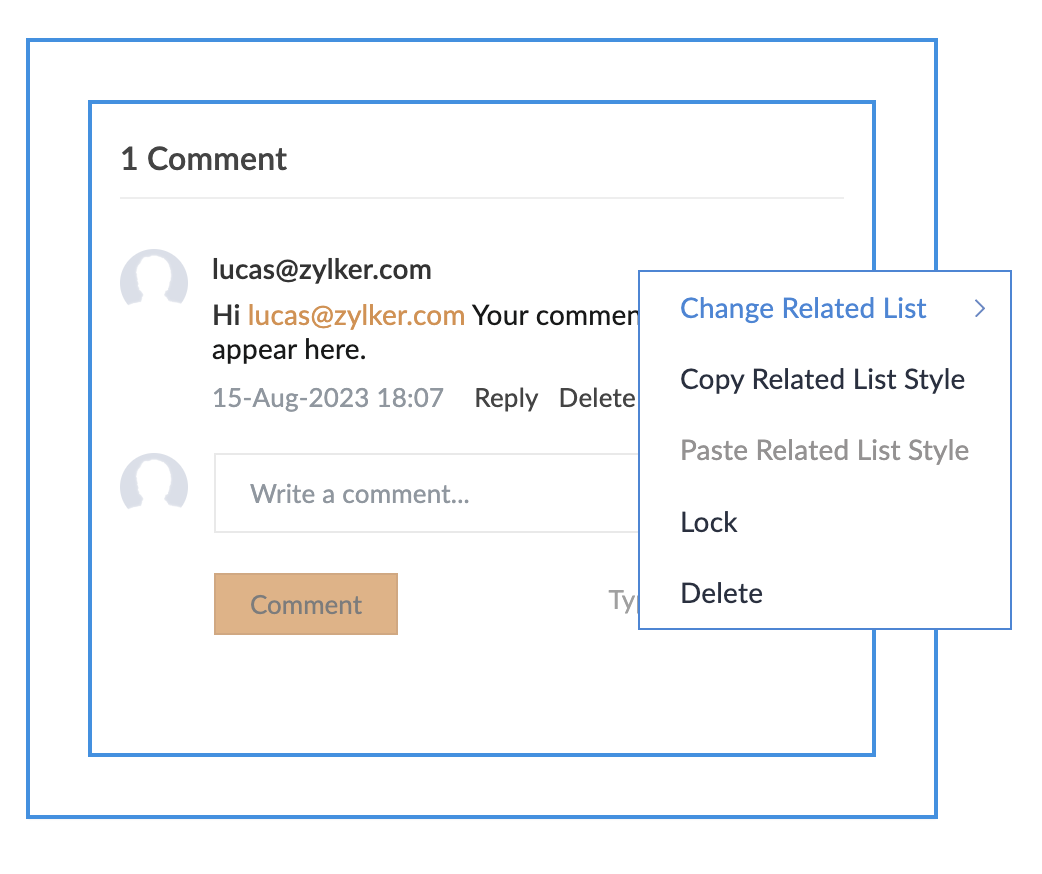Expand the Change Related List submenu arrow
1042x874 pixels.
coord(980,309)
